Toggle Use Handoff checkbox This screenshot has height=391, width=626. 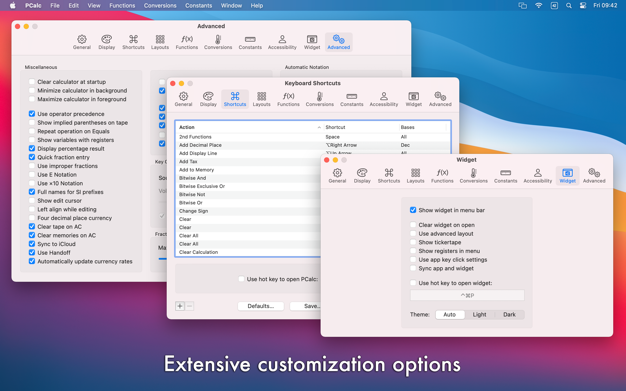pyautogui.click(x=32, y=252)
